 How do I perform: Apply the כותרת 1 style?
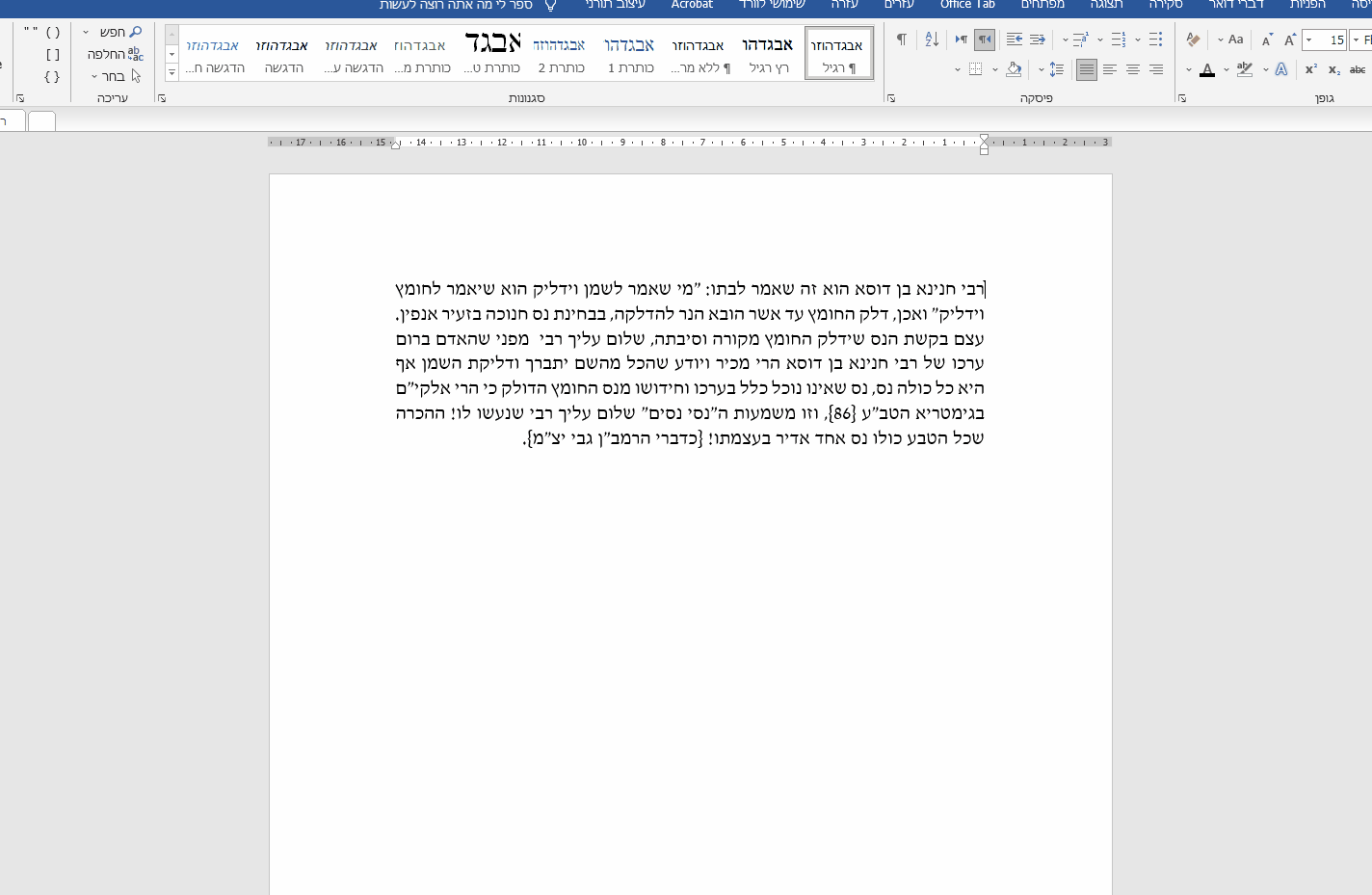630,53
